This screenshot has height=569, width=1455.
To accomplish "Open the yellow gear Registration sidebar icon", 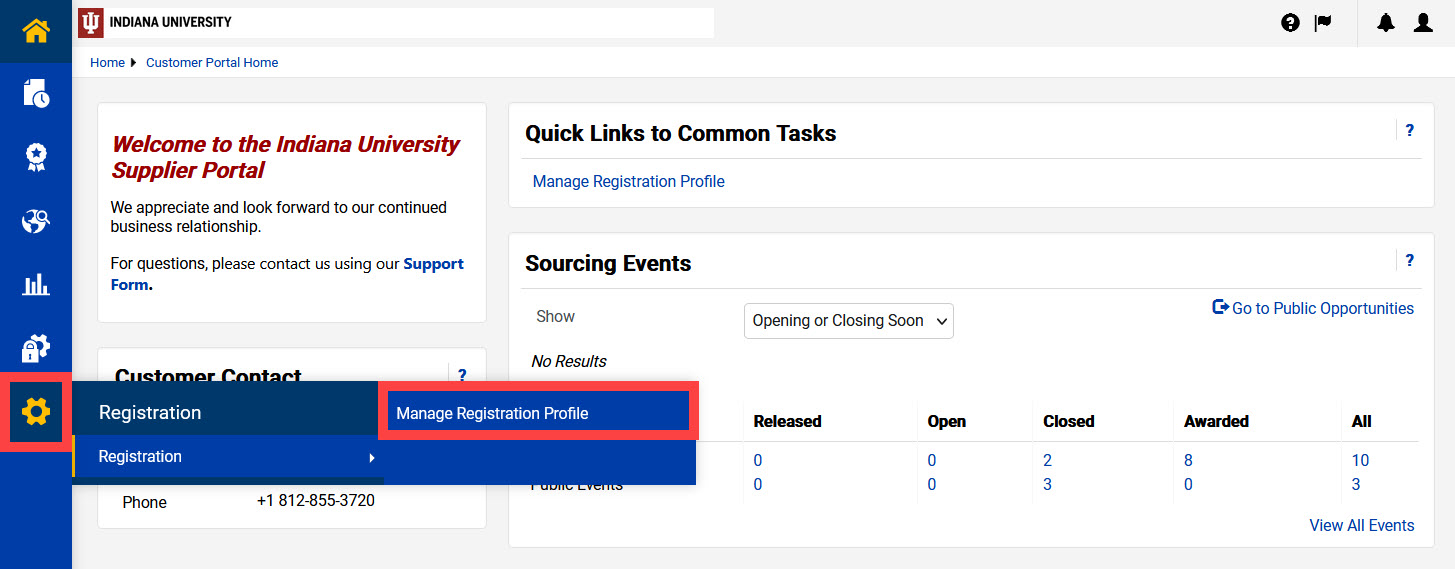I will click(x=36, y=411).
